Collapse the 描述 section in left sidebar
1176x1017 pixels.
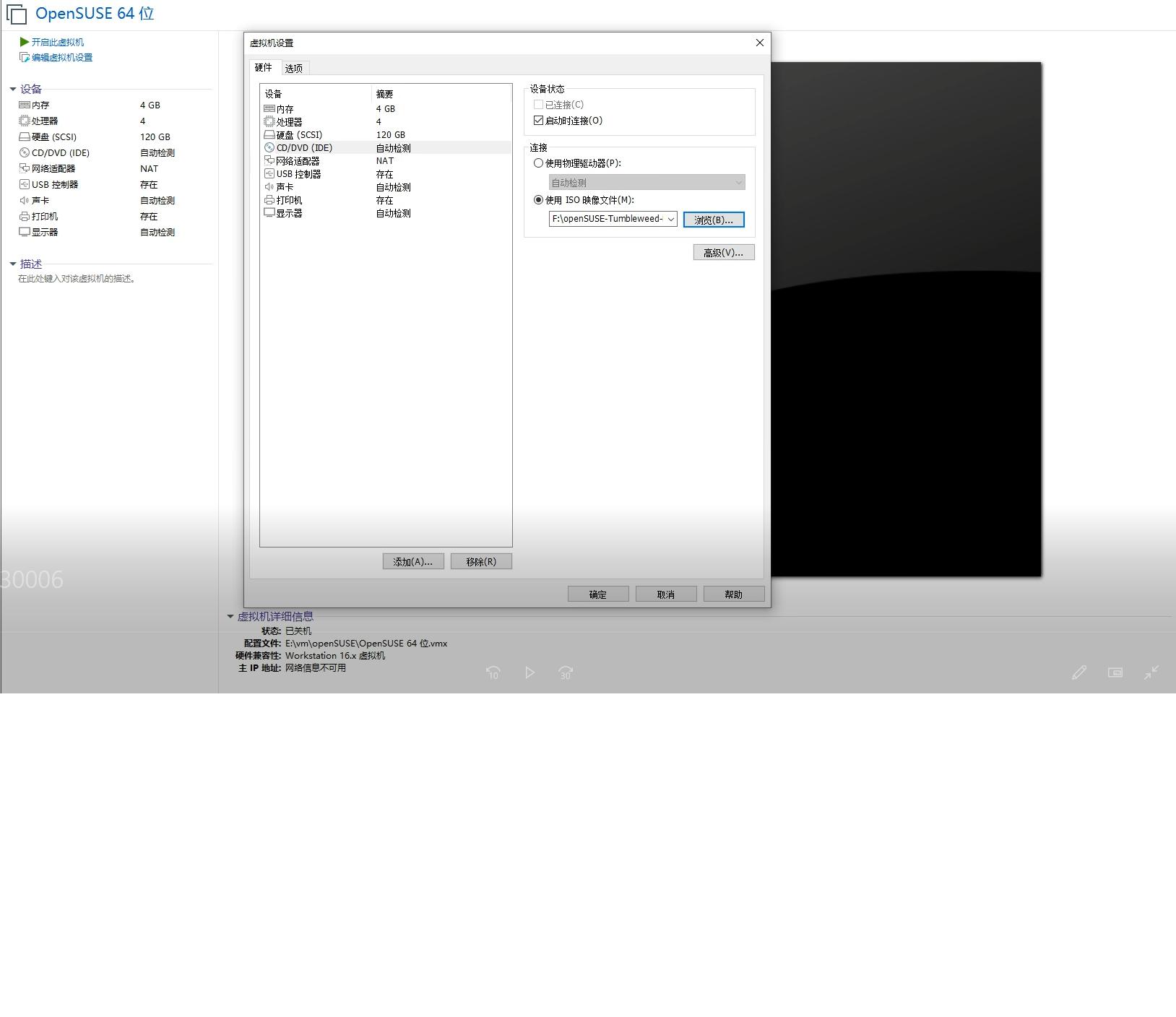[13, 264]
